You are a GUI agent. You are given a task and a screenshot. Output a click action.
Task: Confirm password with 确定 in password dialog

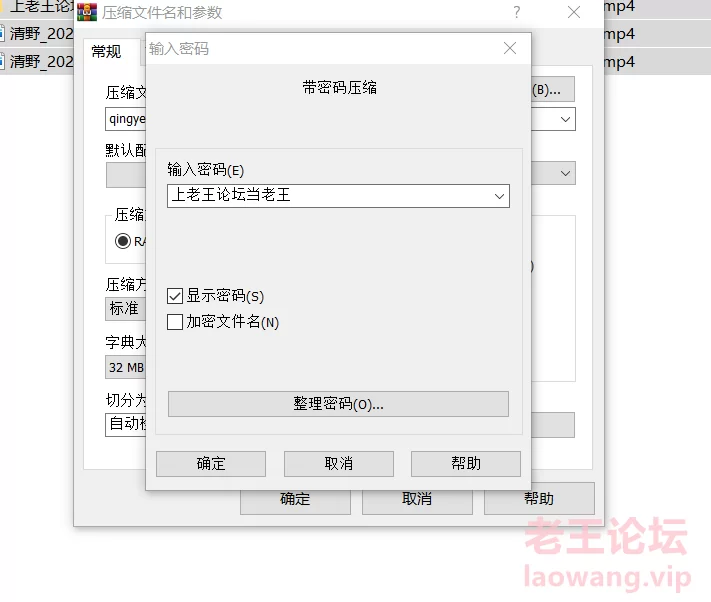pos(211,464)
